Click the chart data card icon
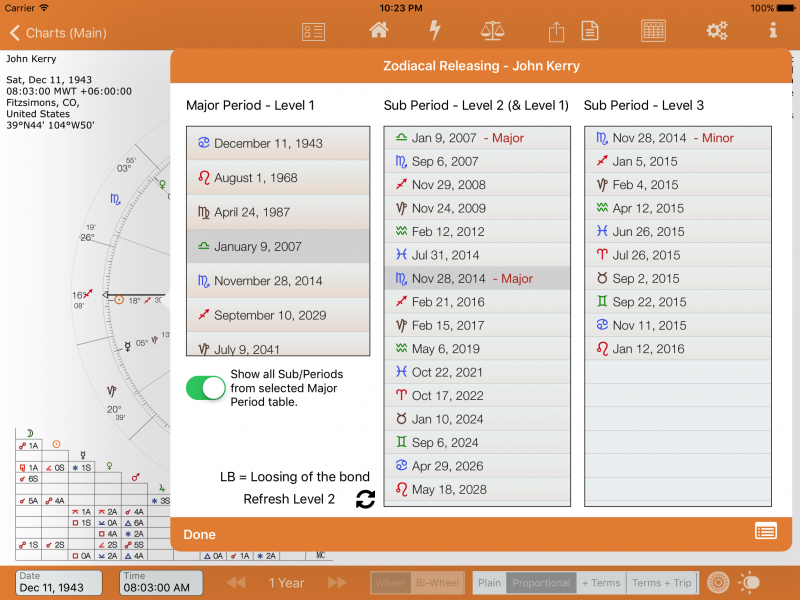 click(x=313, y=31)
